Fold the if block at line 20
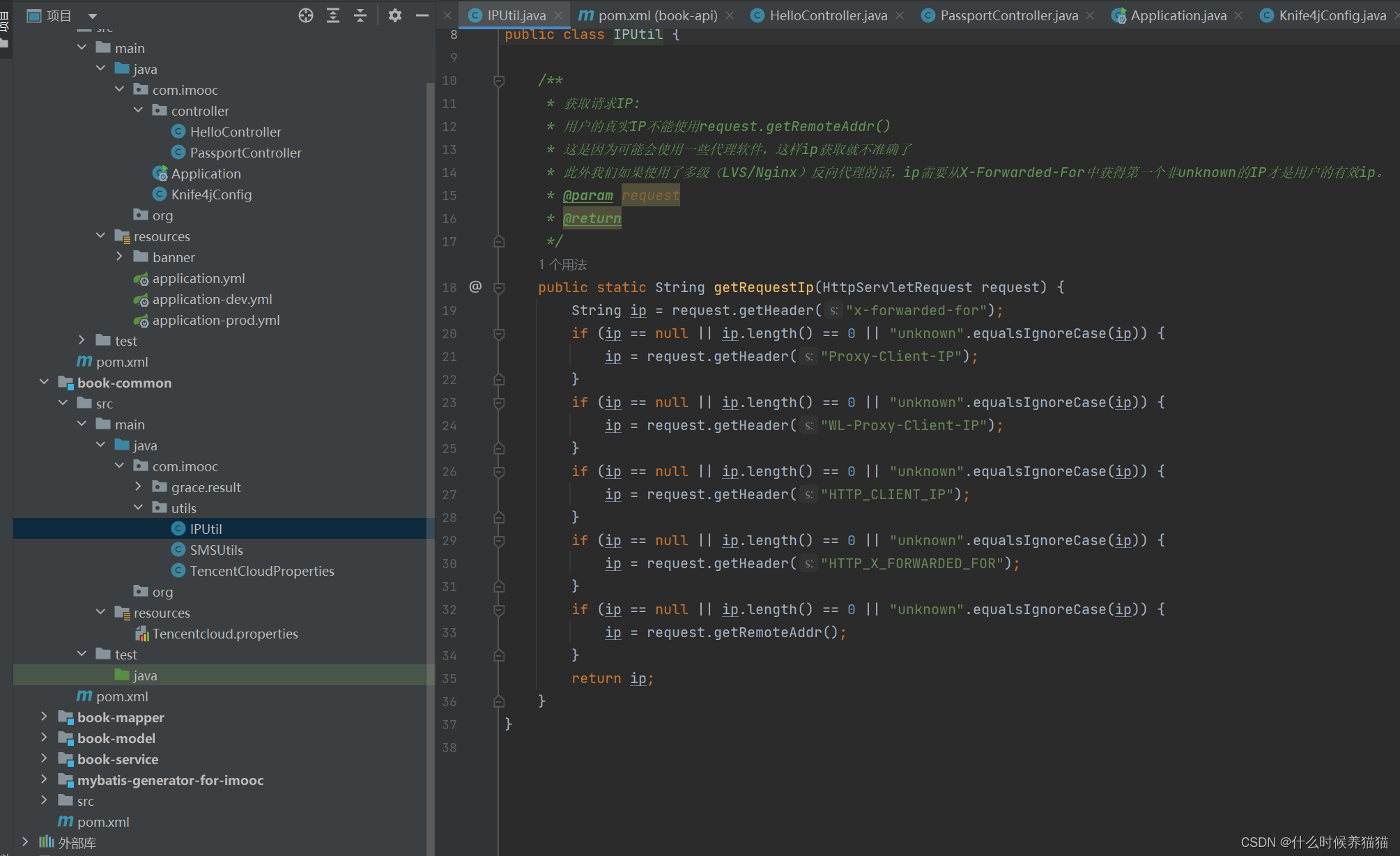1400x856 pixels. point(499,334)
